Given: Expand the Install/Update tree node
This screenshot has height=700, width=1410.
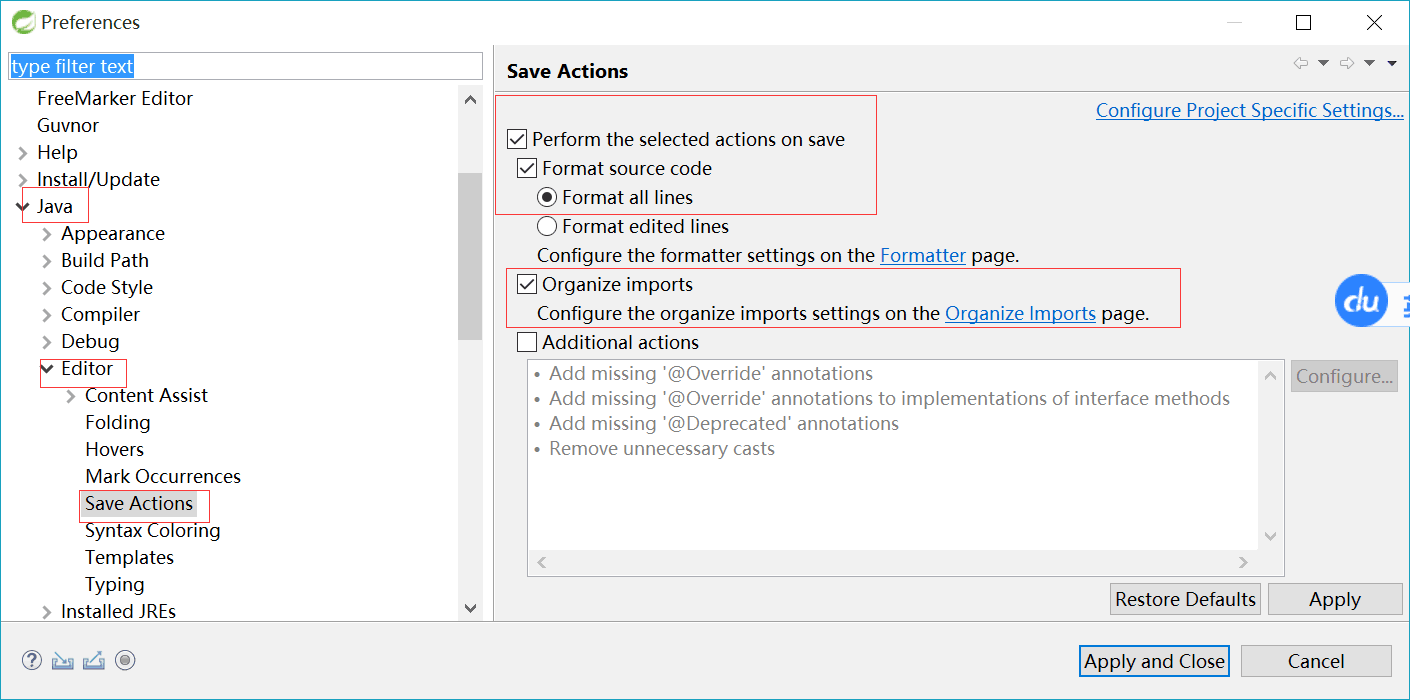Looking at the screenshot, I should (x=23, y=180).
